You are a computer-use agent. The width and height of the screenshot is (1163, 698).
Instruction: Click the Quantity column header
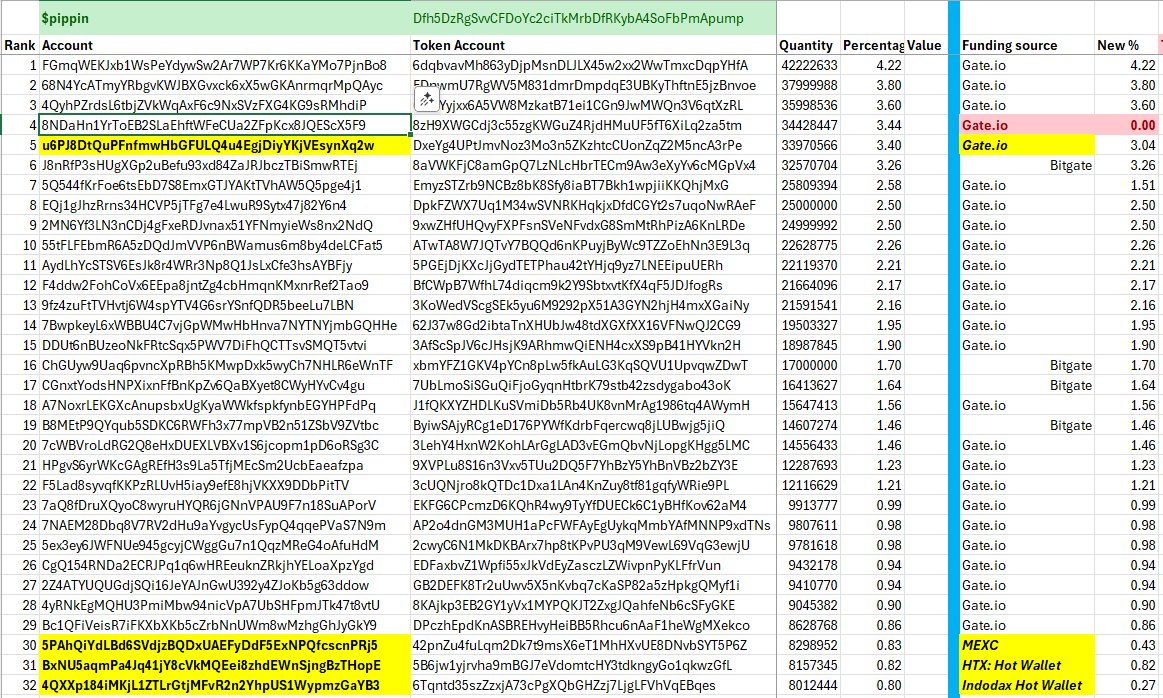point(808,45)
